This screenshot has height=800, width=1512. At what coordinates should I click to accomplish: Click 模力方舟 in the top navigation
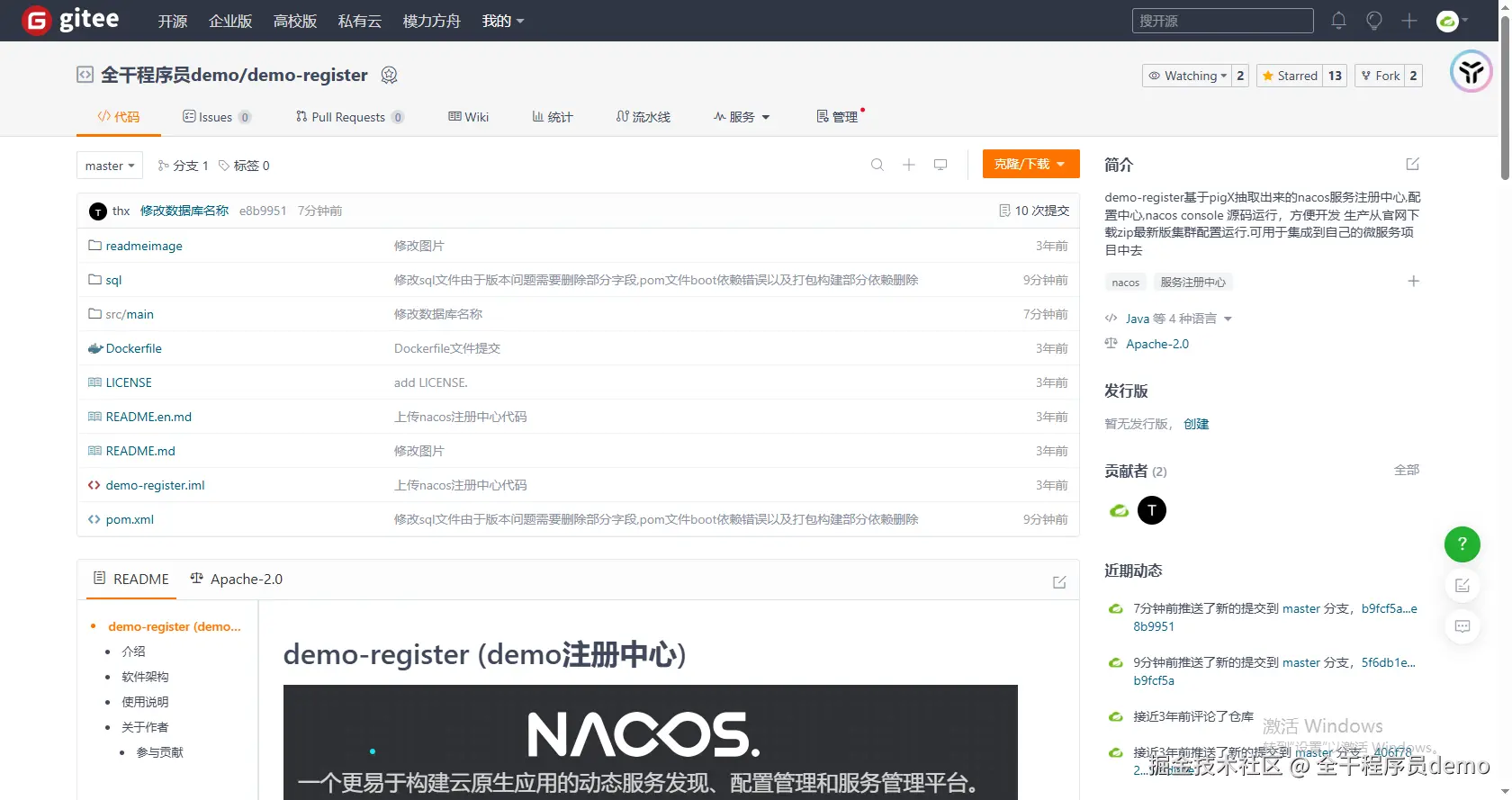(x=432, y=21)
